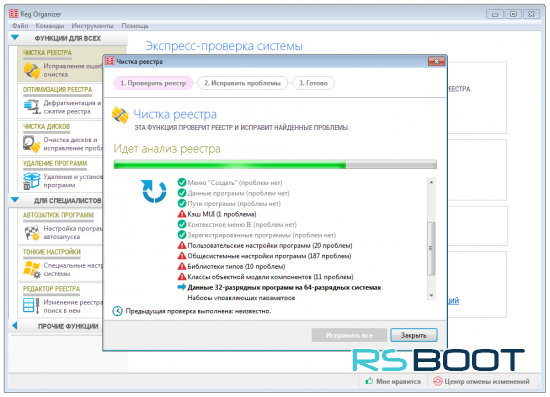Select ЧИСТКА ДИСКОВ sidebar heading
The height and width of the screenshot is (397, 550).
[x=46, y=127]
